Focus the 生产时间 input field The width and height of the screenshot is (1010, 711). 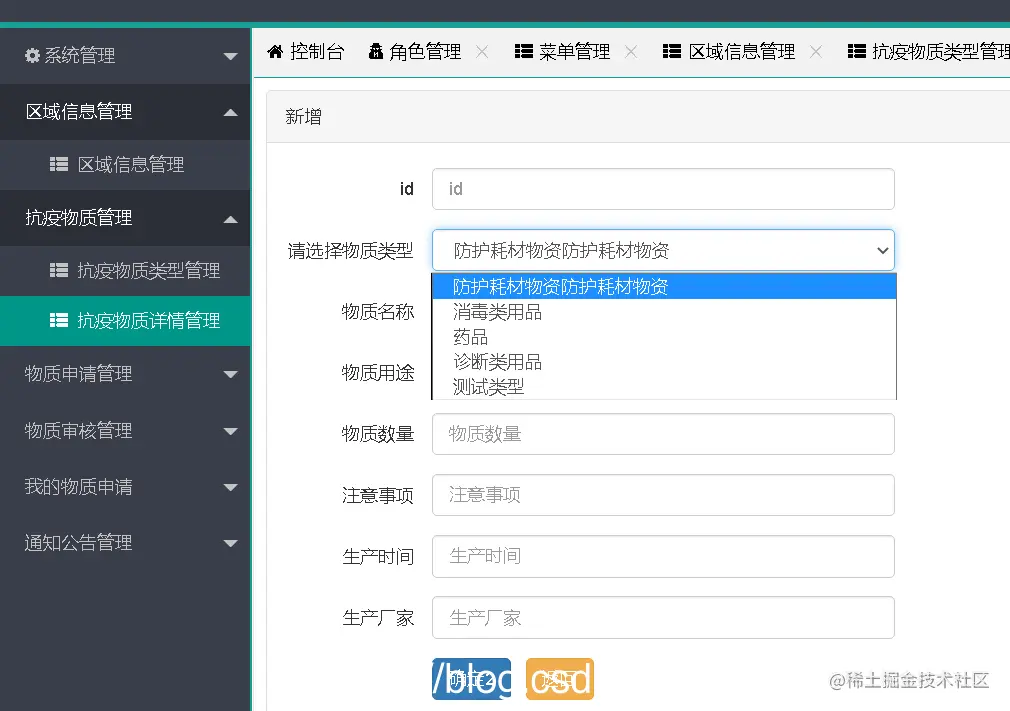(x=663, y=556)
